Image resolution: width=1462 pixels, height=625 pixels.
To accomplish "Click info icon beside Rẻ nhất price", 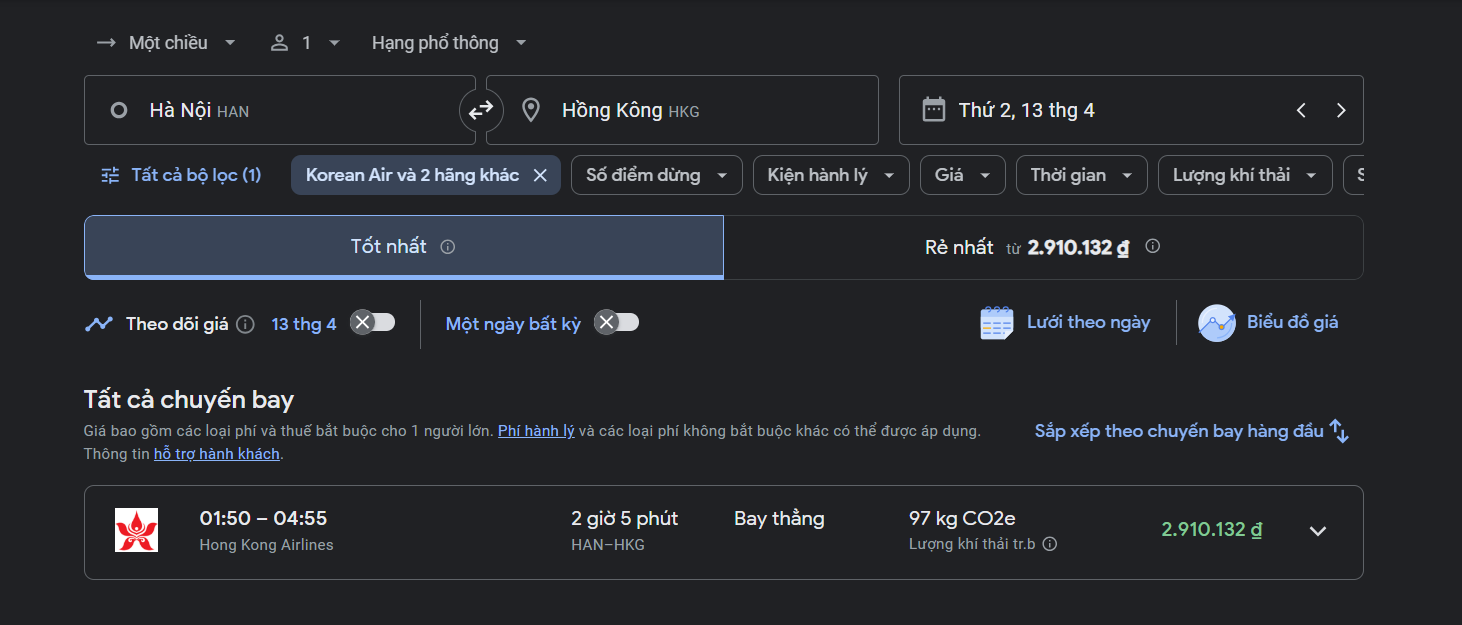I will click(1152, 246).
